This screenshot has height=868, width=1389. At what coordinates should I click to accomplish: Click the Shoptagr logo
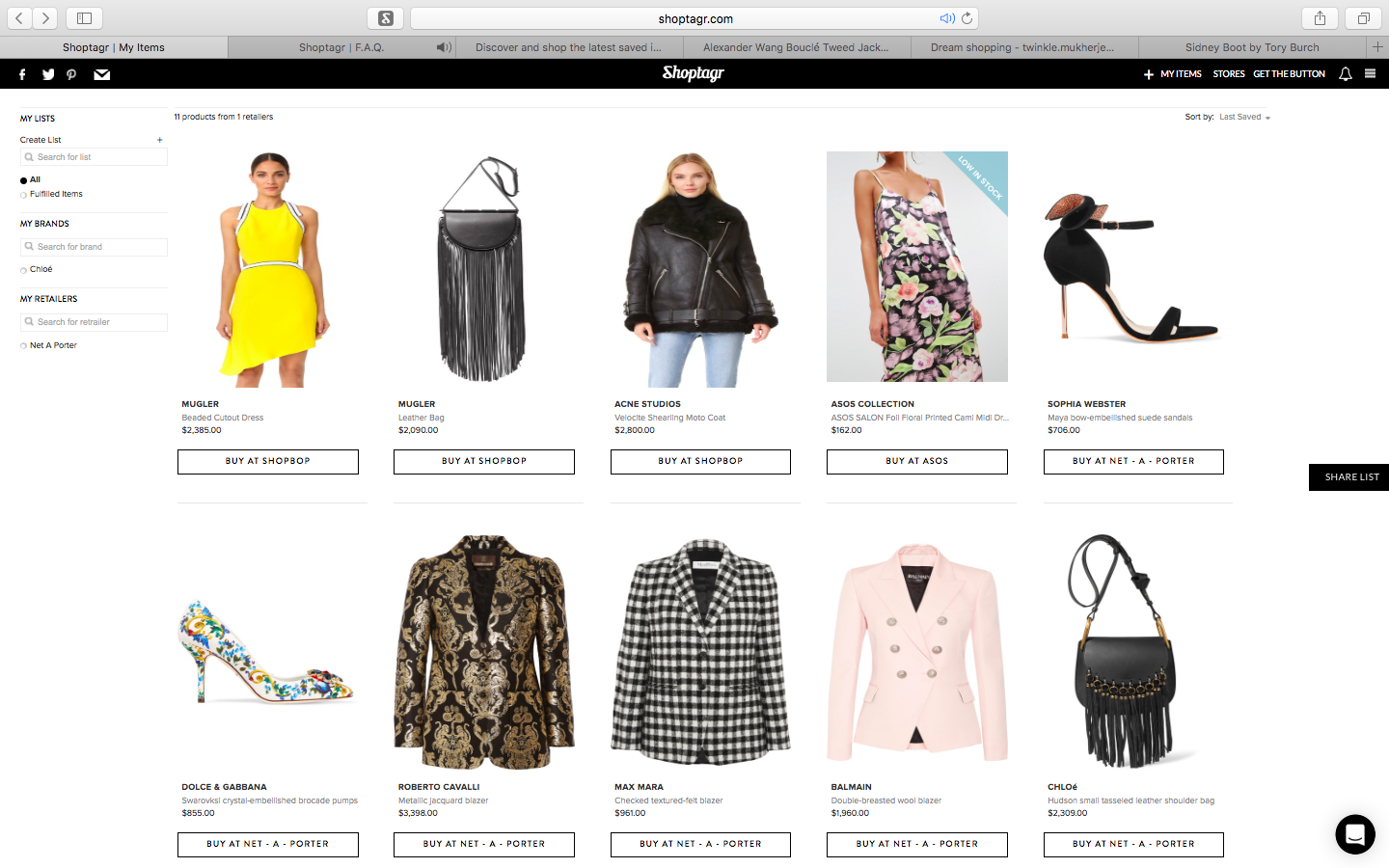(694, 73)
